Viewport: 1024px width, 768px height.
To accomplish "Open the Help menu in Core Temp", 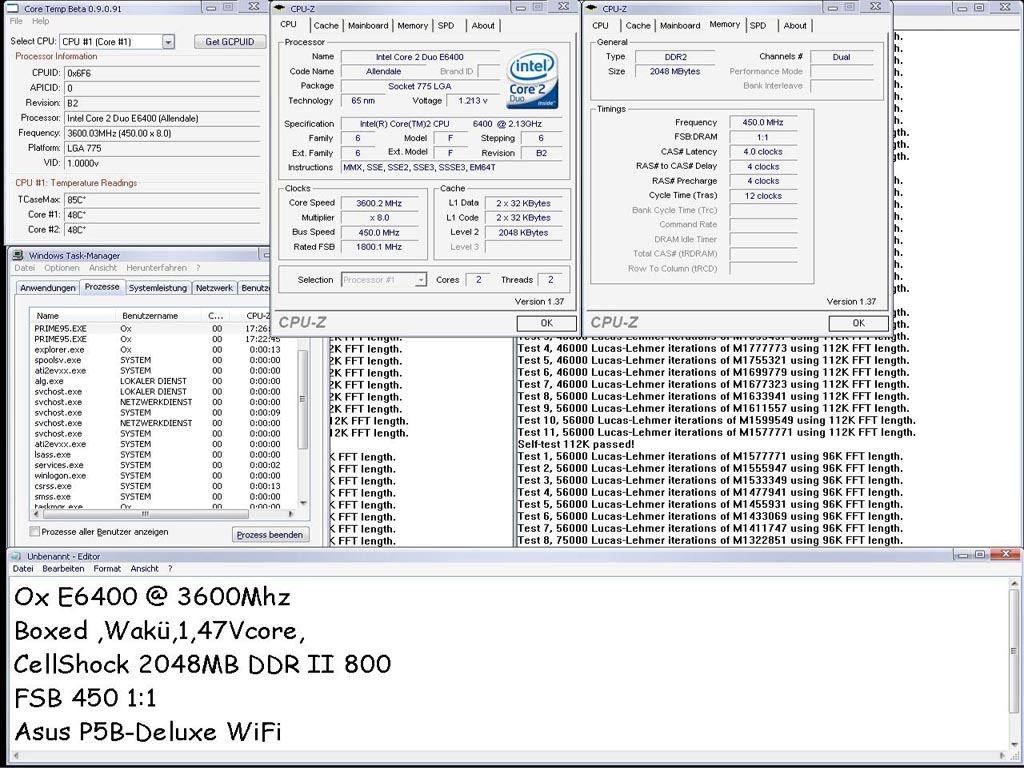I will (x=40, y=21).
